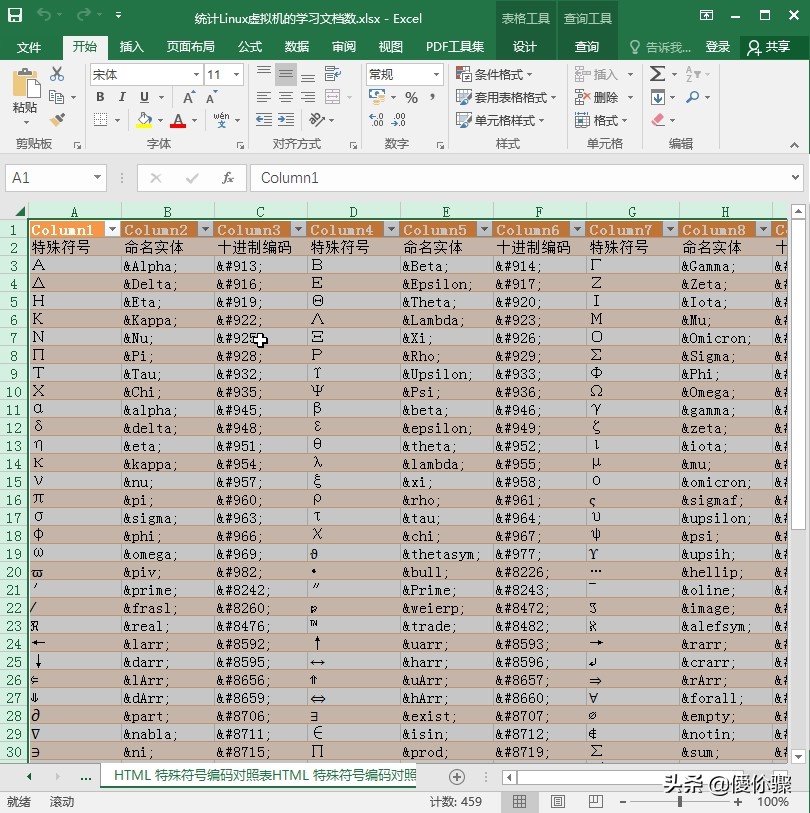
Task: Switch to the 公式 Formulas tab
Action: click(x=250, y=47)
